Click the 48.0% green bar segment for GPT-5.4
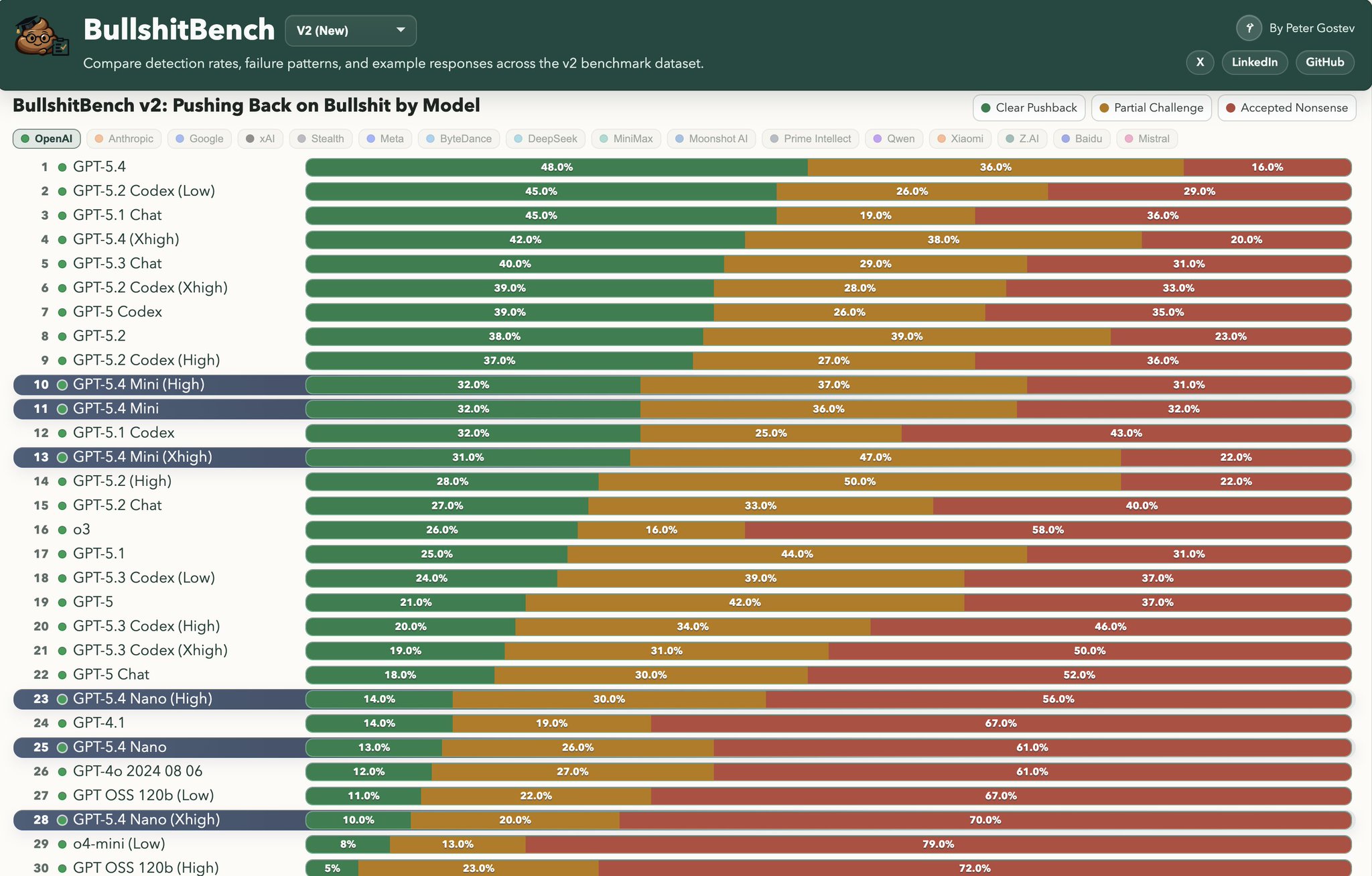 coord(557,168)
